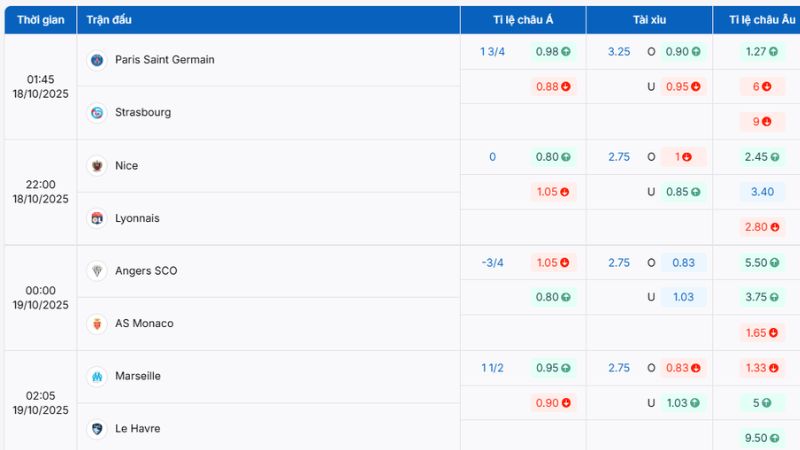Open the AS Monaco team link
Viewport: 800px width, 450px height.
pyautogui.click(x=144, y=323)
